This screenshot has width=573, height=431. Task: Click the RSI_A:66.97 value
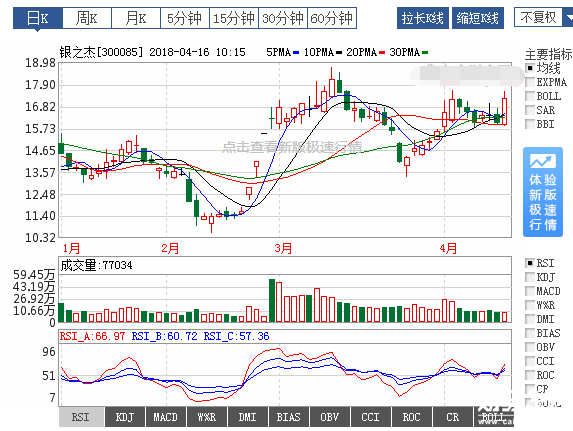pos(92,336)
